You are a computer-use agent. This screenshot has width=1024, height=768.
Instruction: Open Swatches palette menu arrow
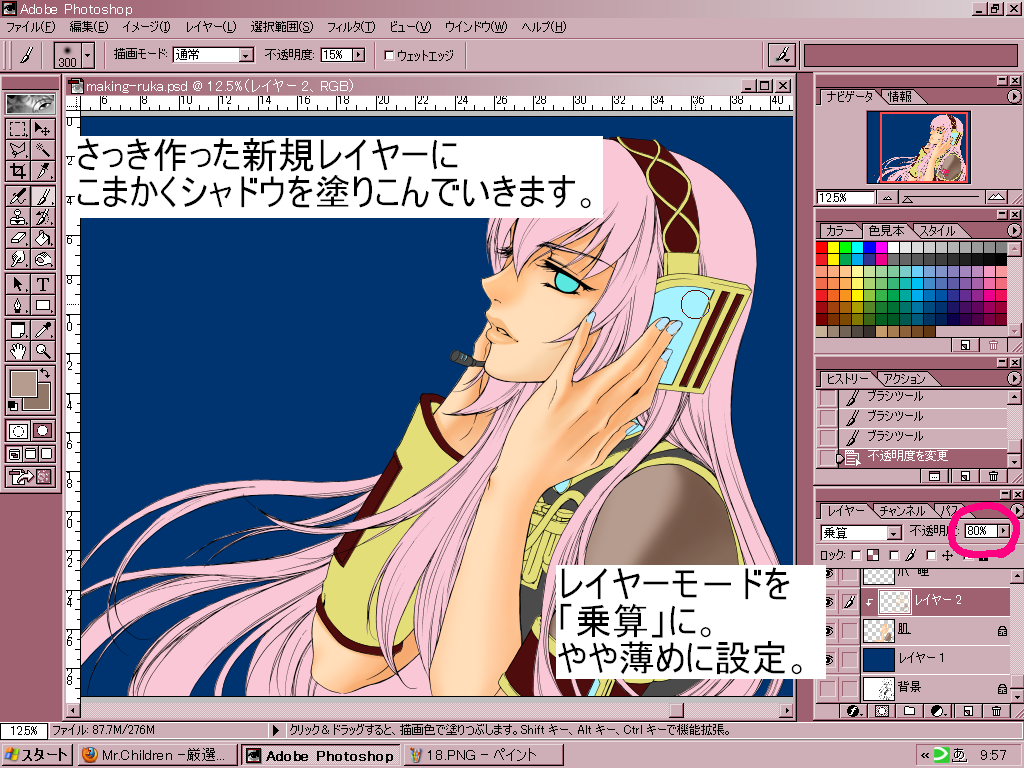pyautogui.click(x=1013, y=231)
